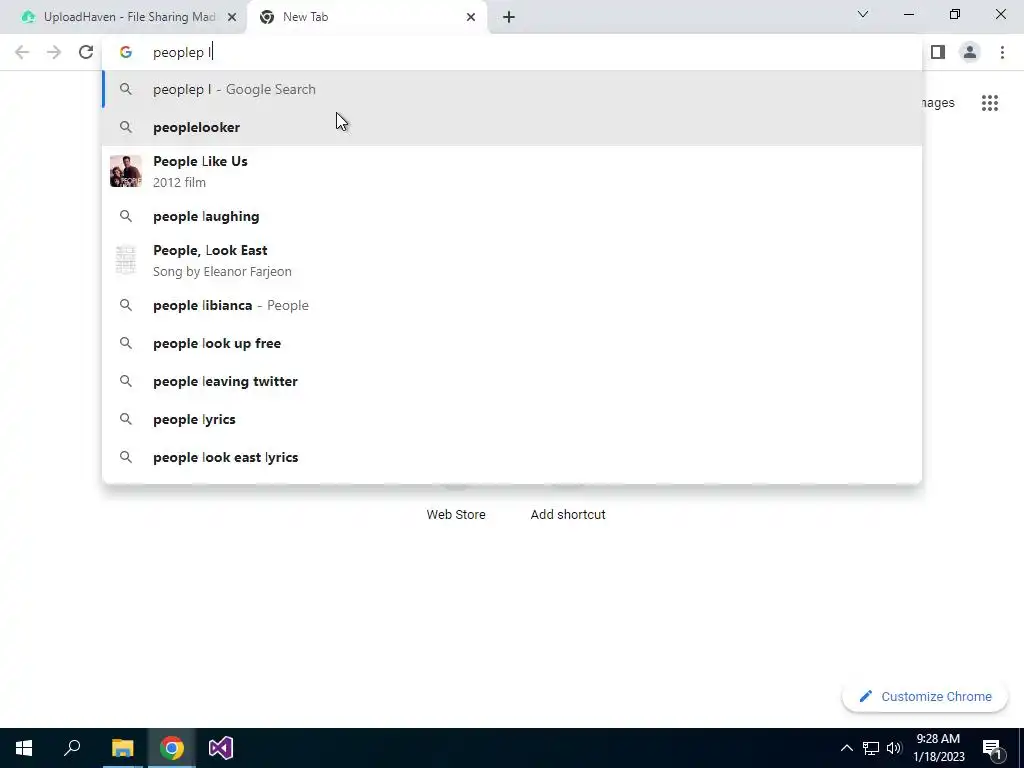
Task: Show hidden system tray icons
Action: (846, 748)
